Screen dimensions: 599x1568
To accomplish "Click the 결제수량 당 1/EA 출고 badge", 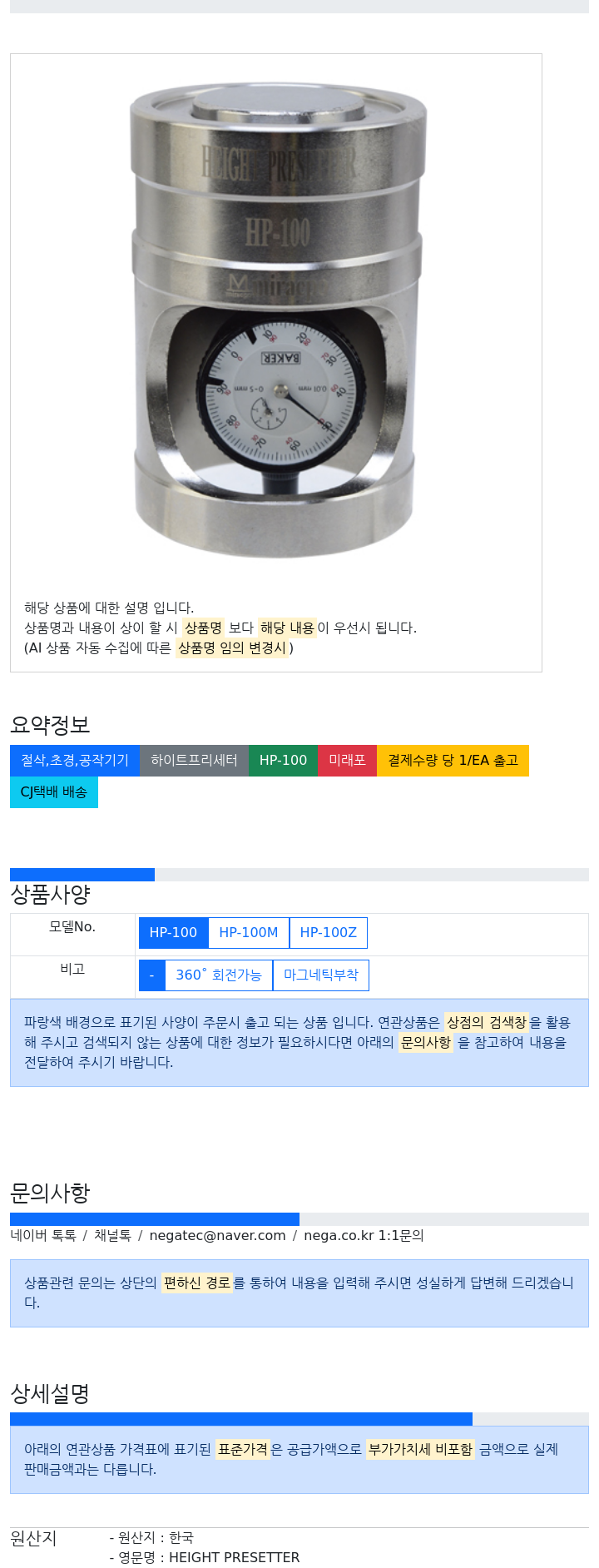I will [453, 761].
